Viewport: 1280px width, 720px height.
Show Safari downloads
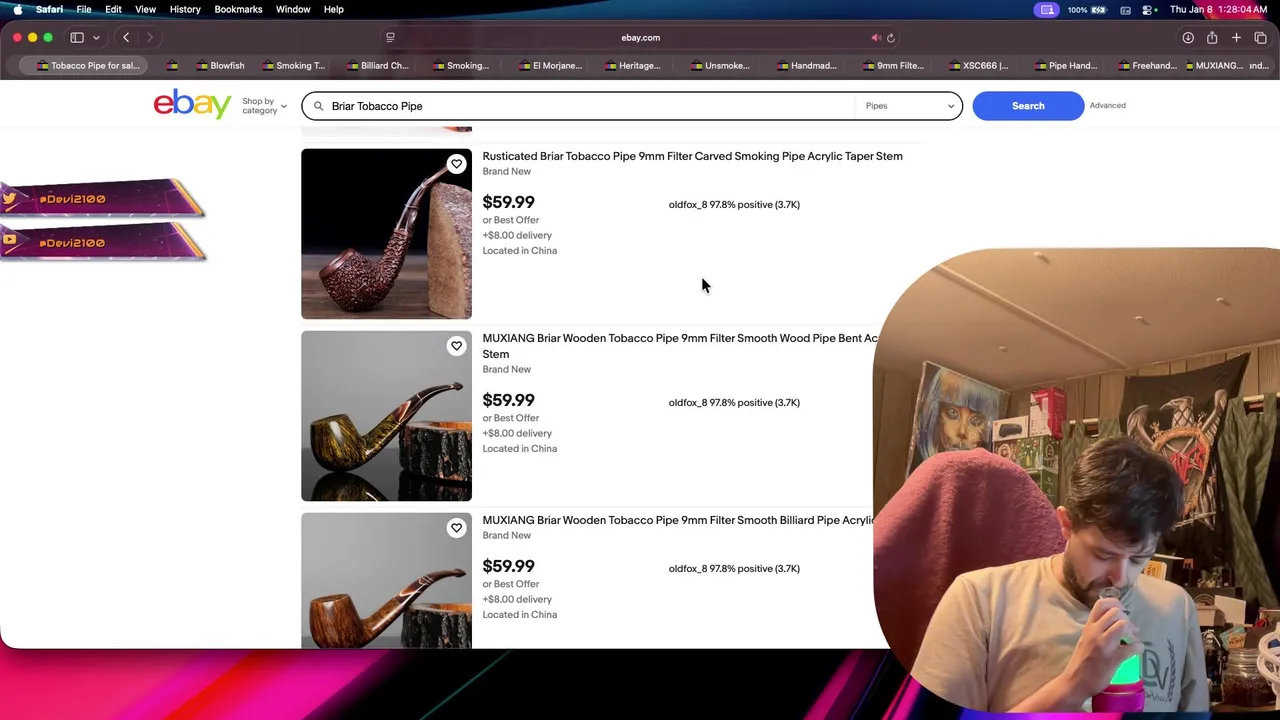(x=1188, y=37)
